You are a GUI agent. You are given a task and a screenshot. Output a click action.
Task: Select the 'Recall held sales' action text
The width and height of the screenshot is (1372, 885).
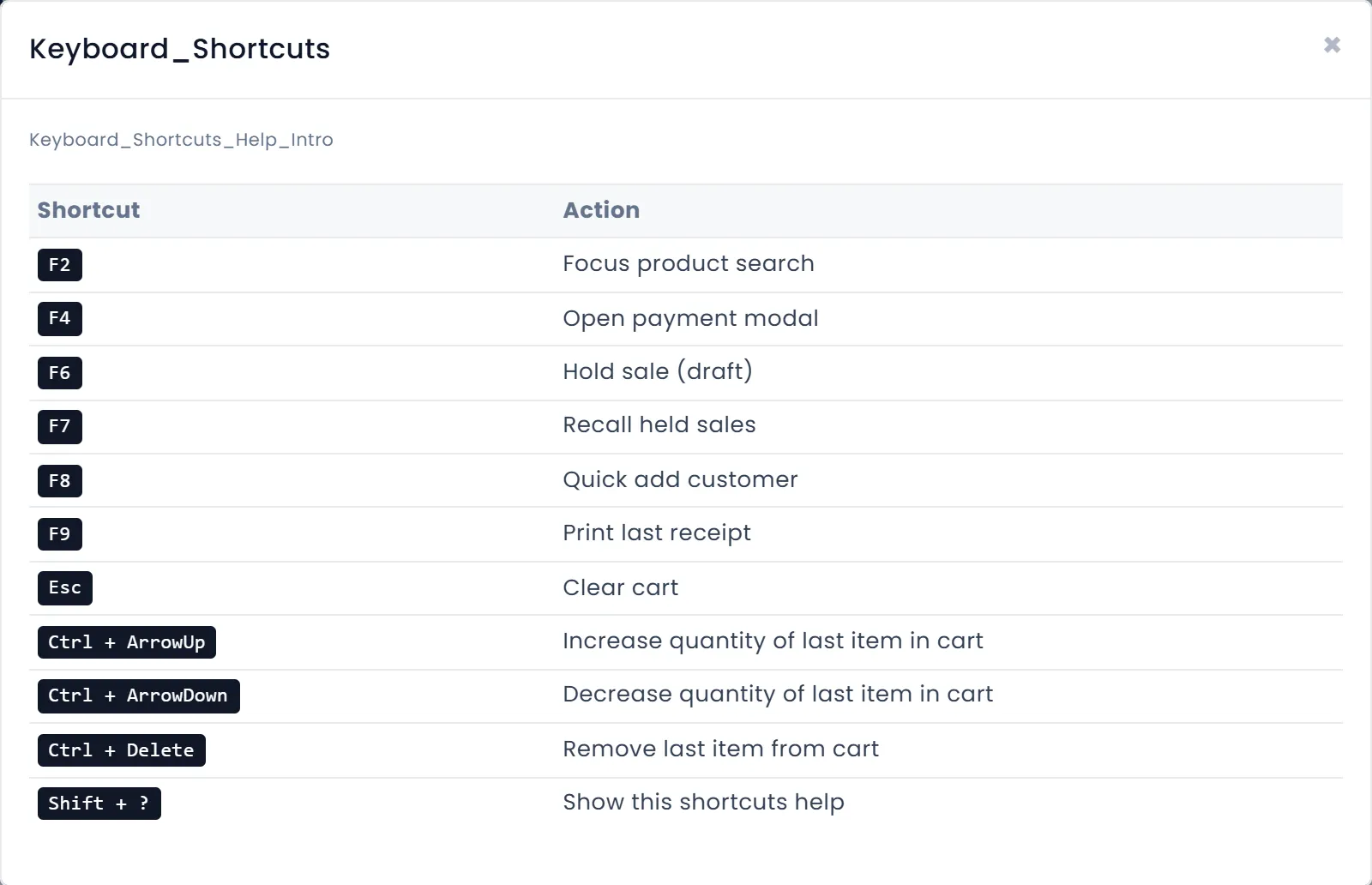click(x=659, y=424)
